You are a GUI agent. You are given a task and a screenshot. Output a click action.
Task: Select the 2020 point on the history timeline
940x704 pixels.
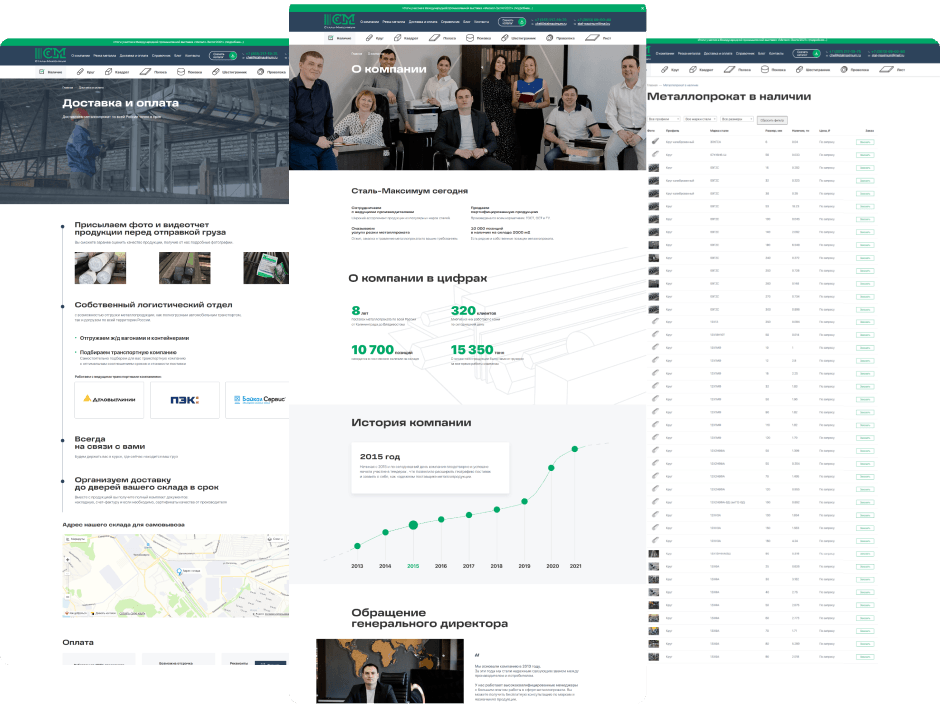pos(551,468)
